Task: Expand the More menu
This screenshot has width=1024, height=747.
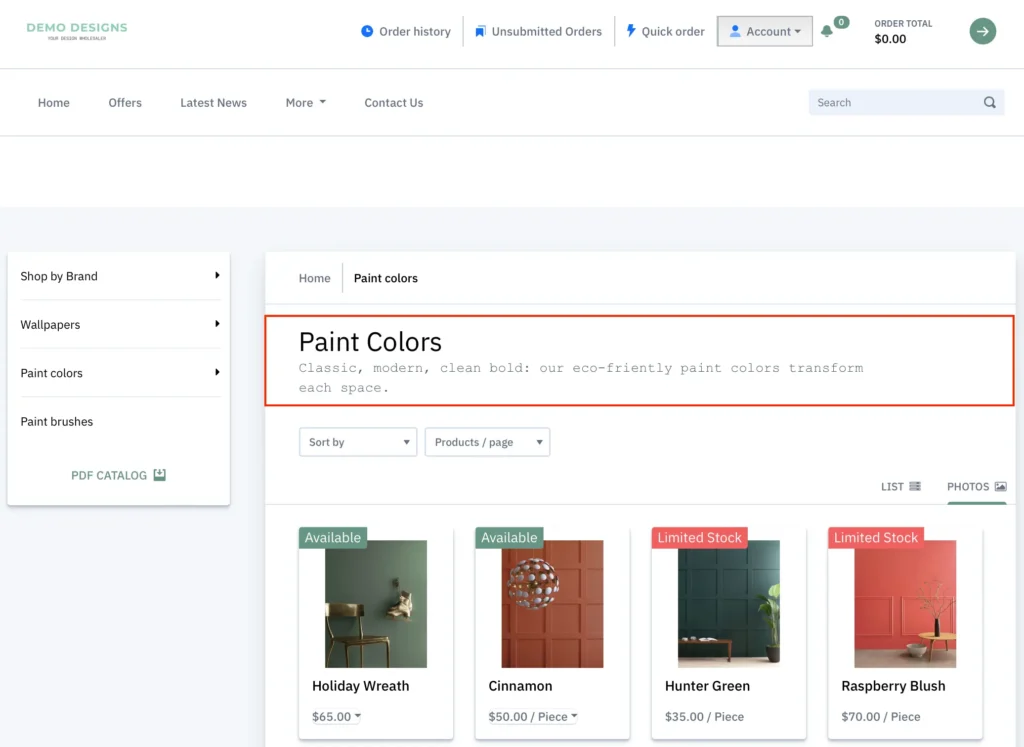Action: click(x=305, y=103)
